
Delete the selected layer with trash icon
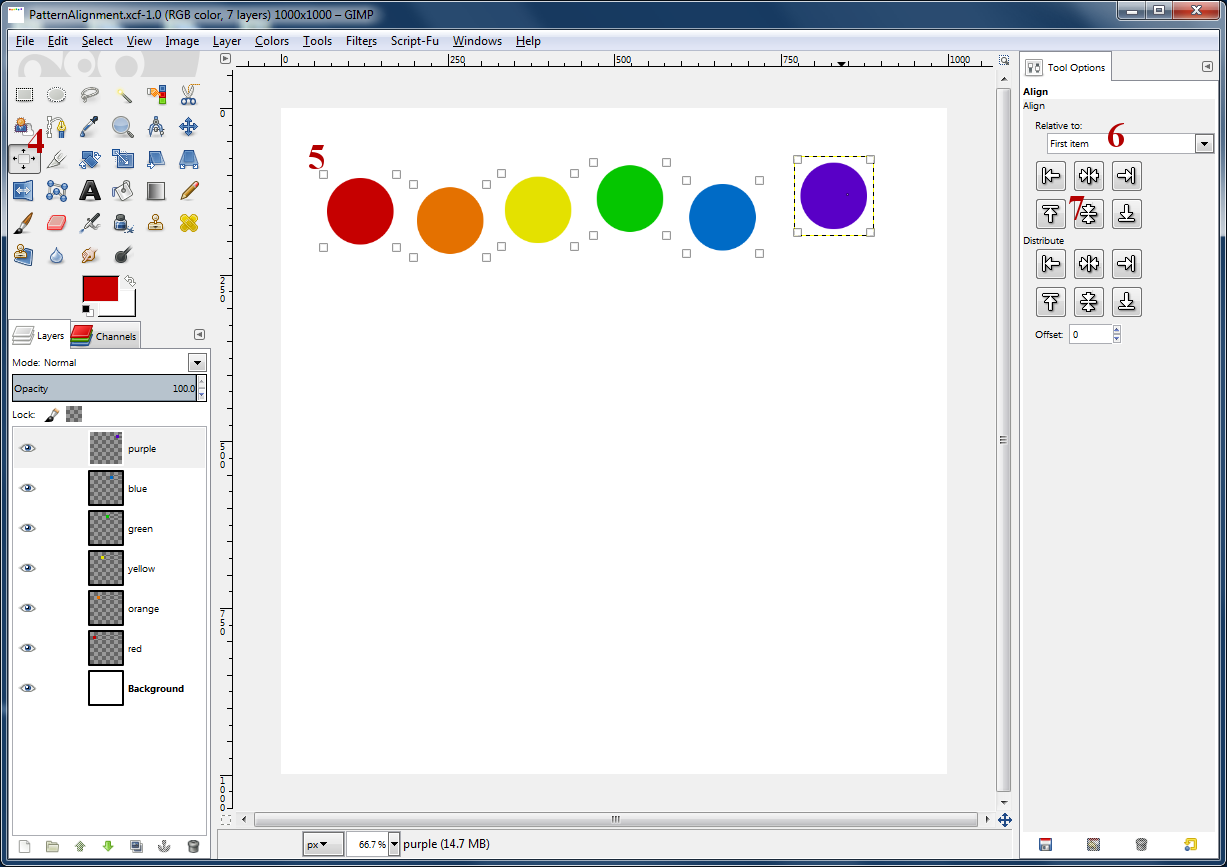coord(193,846)
